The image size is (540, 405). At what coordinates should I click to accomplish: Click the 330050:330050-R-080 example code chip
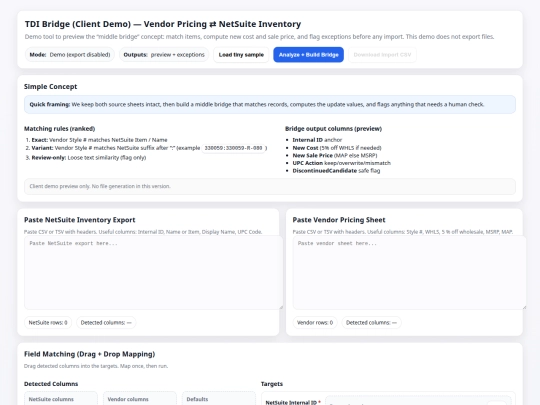pos(233,148)
